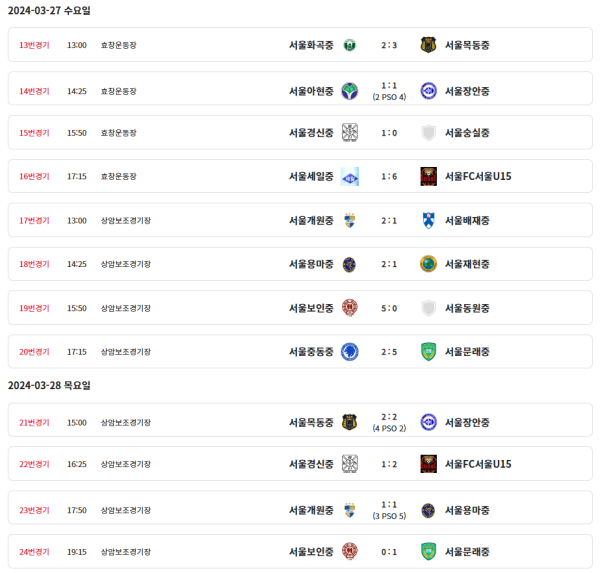Click the 2024-03-28 목요일 date heading

49,385
